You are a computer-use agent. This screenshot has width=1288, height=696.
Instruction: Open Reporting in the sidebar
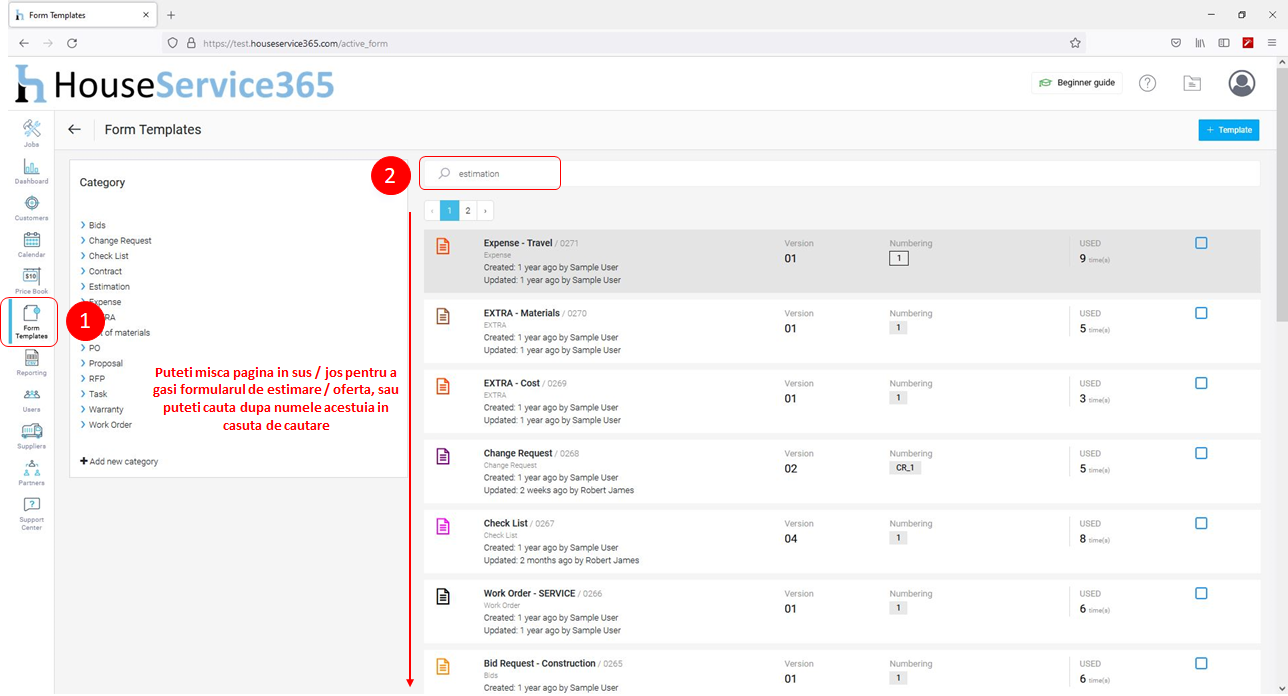tap(31, 362)
